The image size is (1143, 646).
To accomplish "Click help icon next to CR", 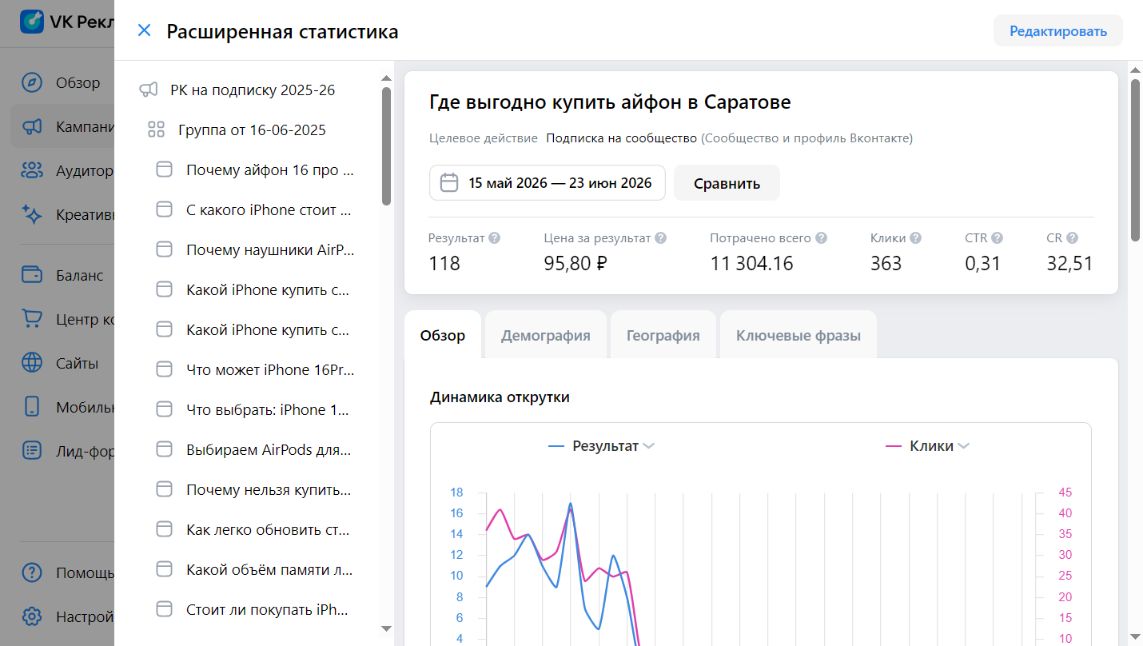I will [1072, 238].
